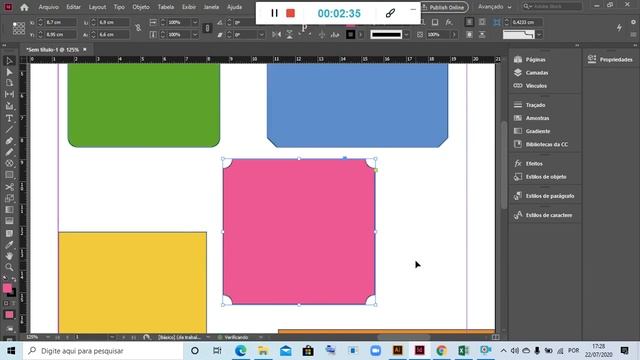Select the Zoom tool
The width and height of the screenshot is (640, 360).
pos(9,267)
